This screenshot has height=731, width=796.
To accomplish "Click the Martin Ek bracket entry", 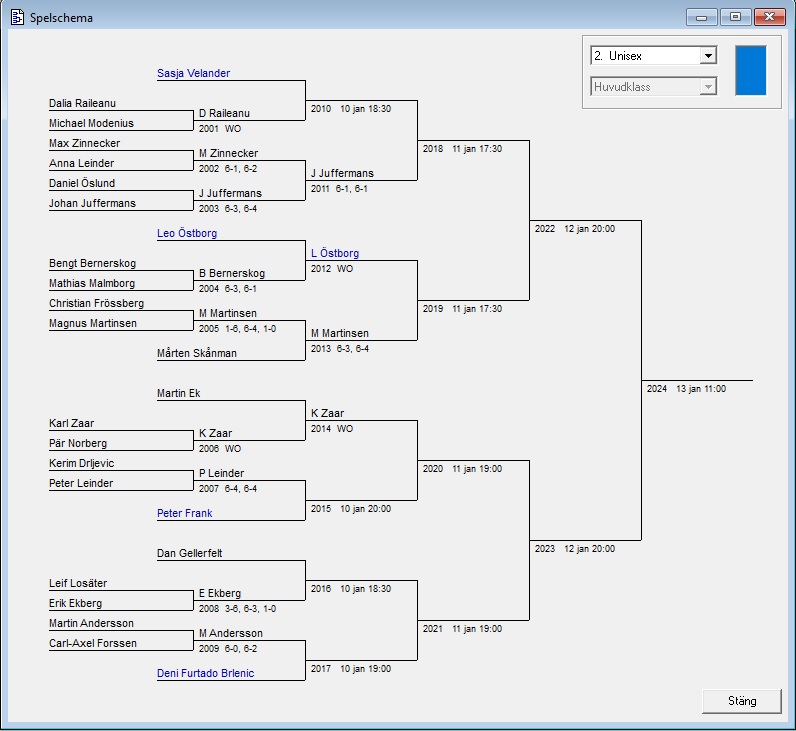I will pos(179,393).
